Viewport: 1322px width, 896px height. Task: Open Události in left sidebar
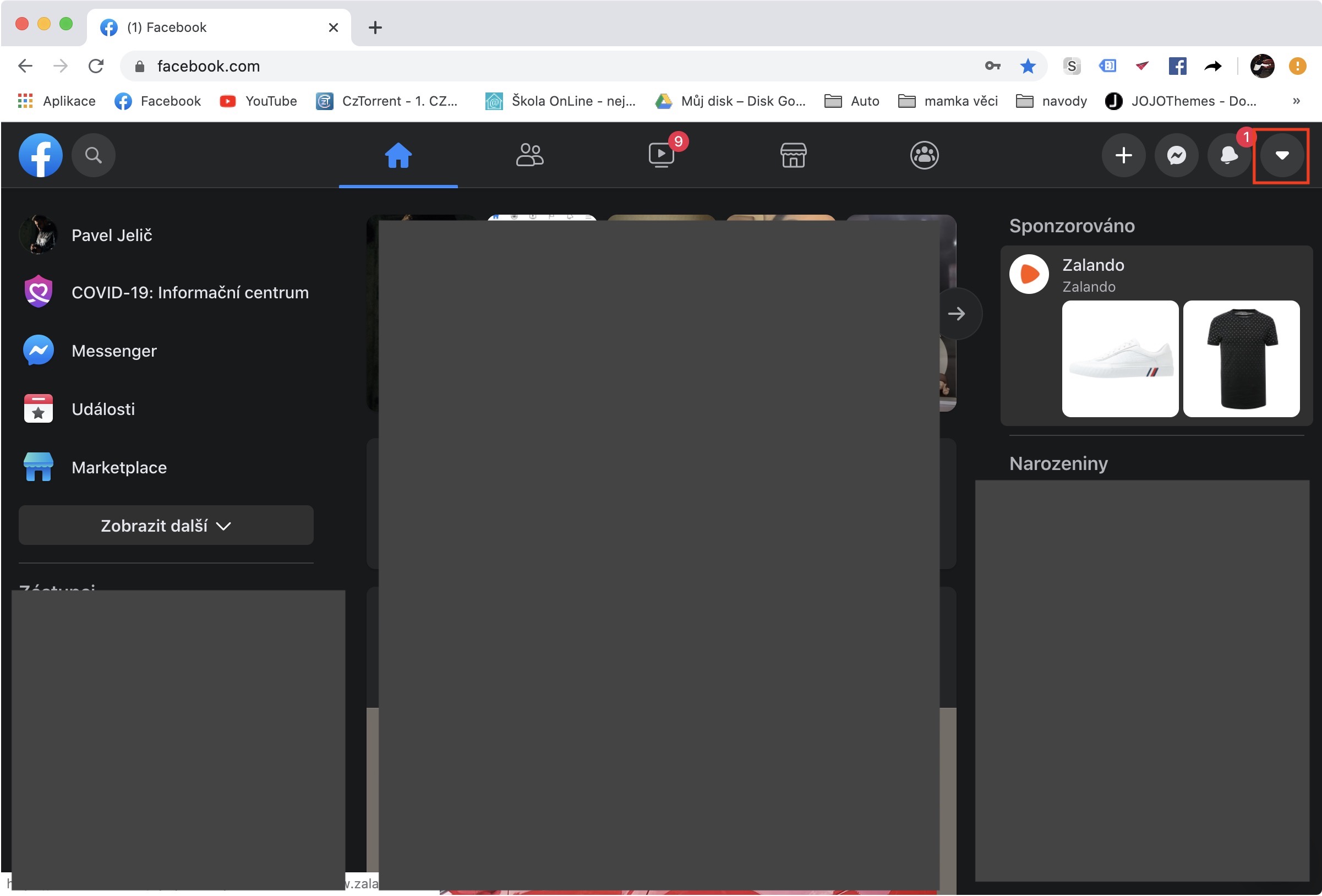pos(103,409)
